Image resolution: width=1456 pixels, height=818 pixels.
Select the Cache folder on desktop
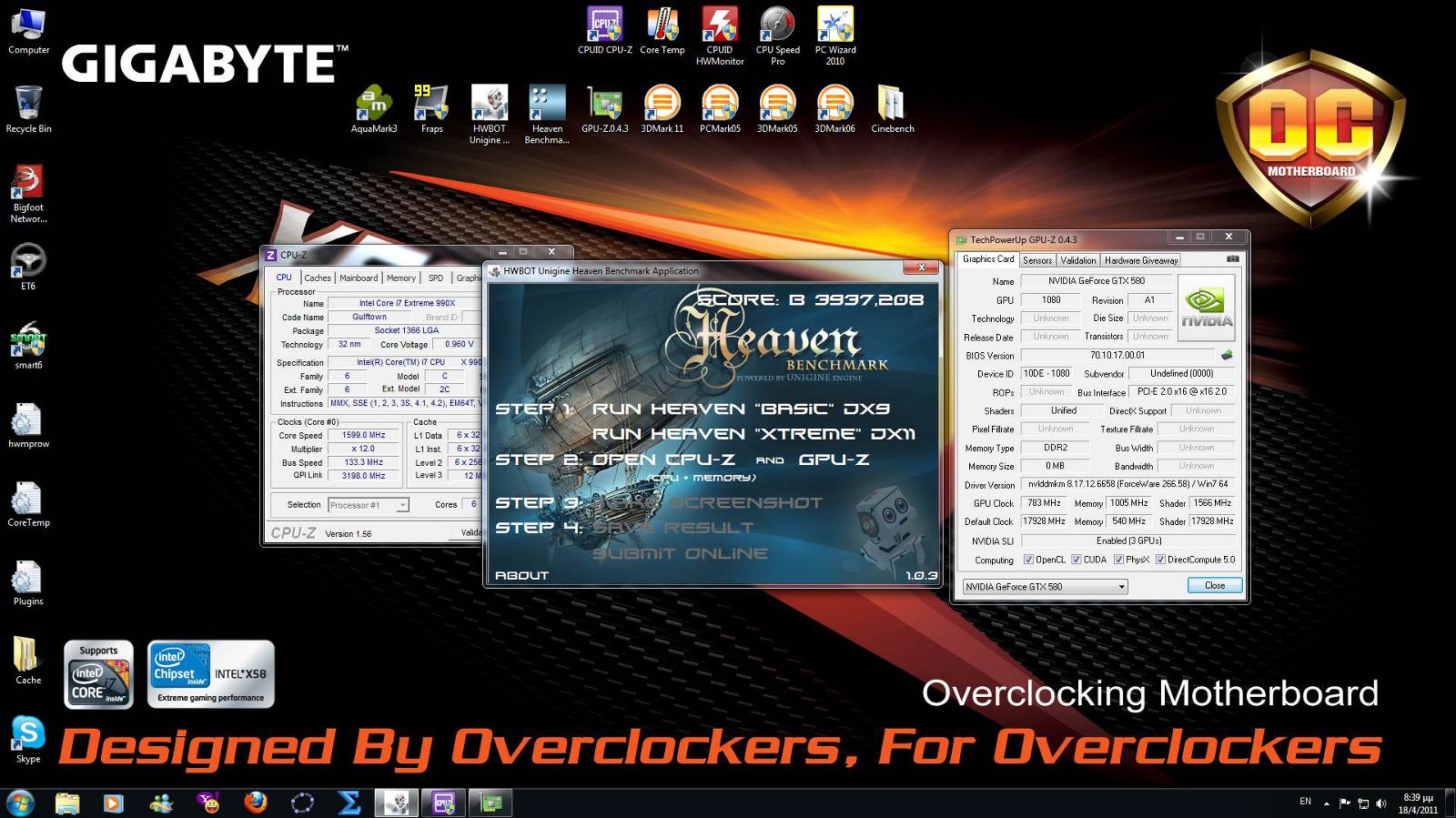pos(28,661)
